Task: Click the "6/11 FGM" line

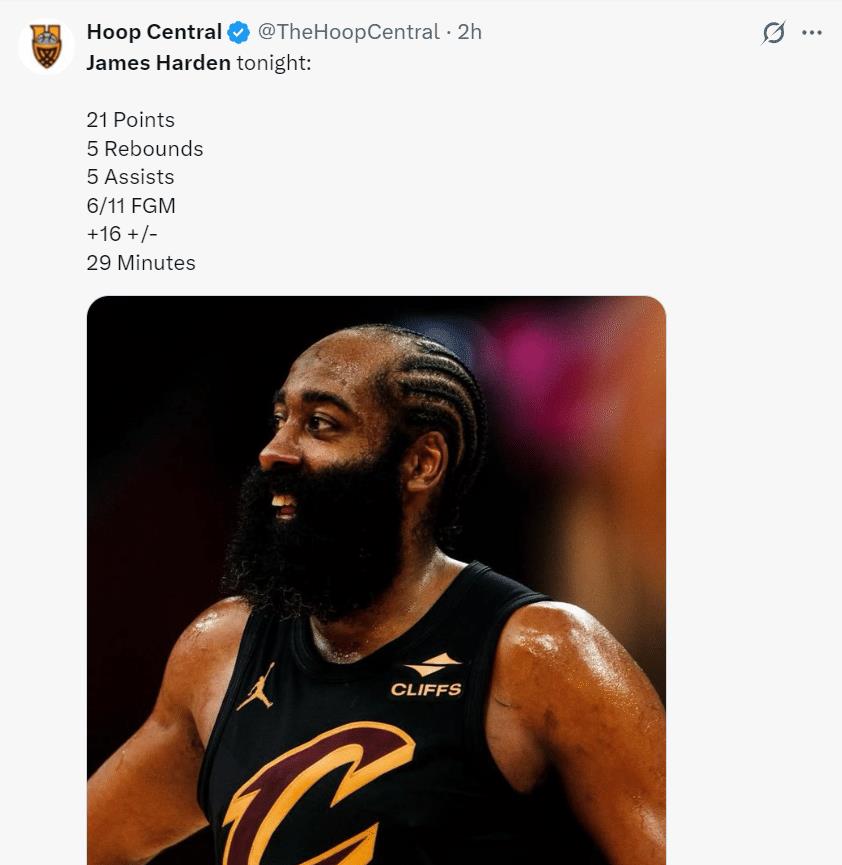Action: pos(131,206)
